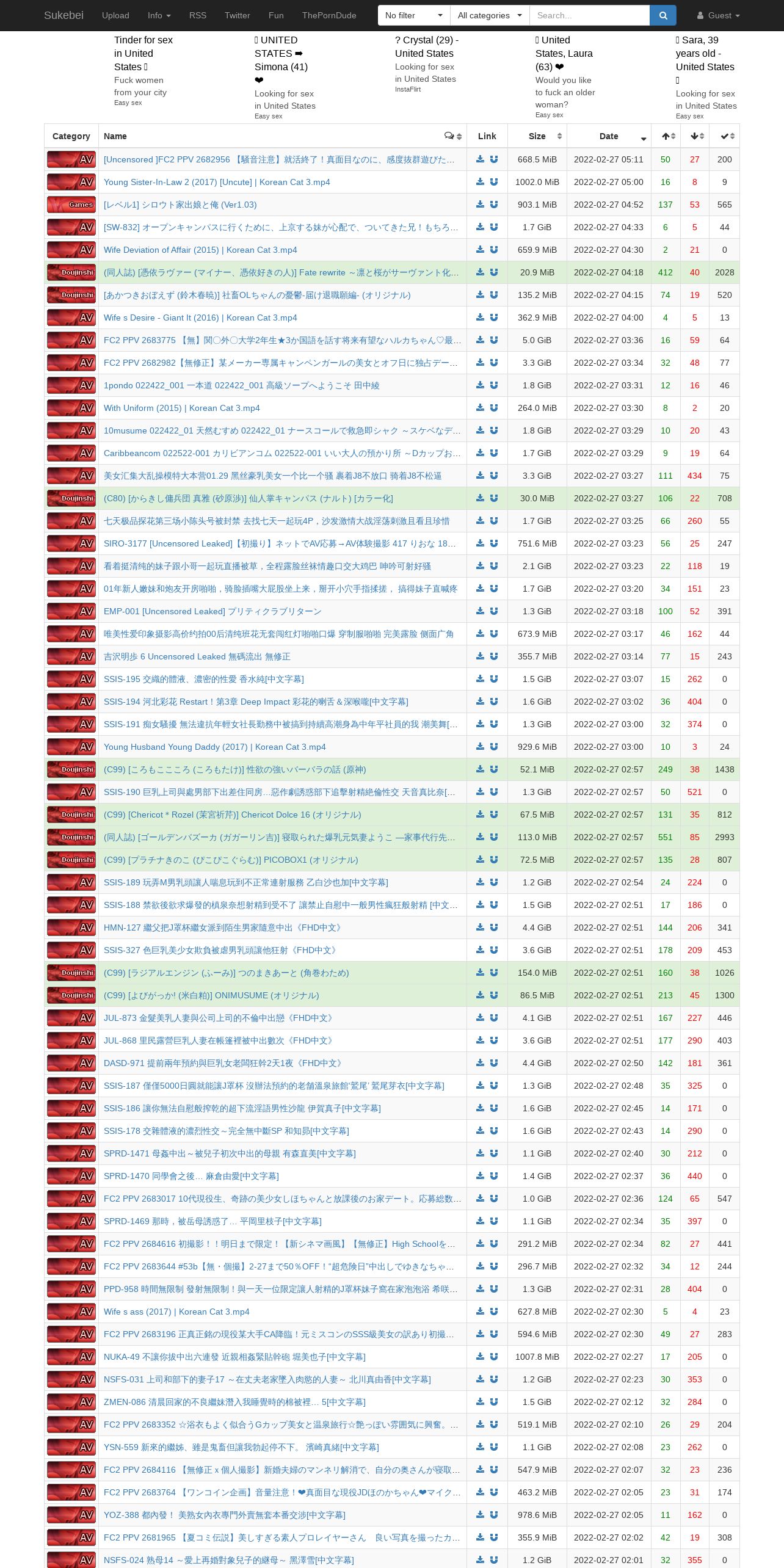Download torrent for Chericot Dolce 16 row

(x=481, y=815)
